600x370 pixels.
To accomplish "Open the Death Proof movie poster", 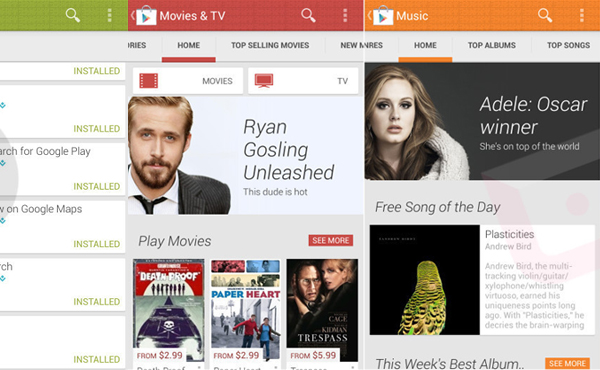I will (x=169, y=310).
